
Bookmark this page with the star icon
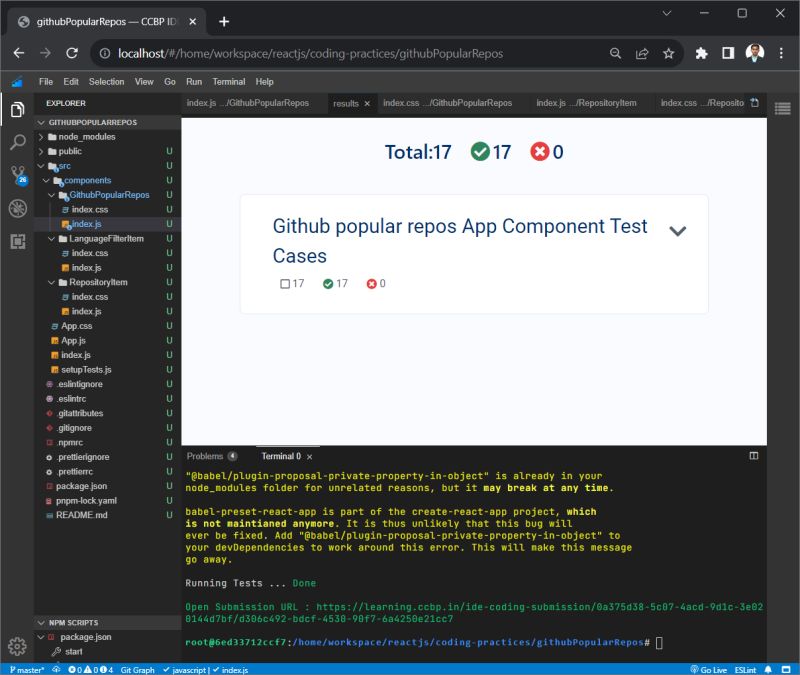point(668,54)
